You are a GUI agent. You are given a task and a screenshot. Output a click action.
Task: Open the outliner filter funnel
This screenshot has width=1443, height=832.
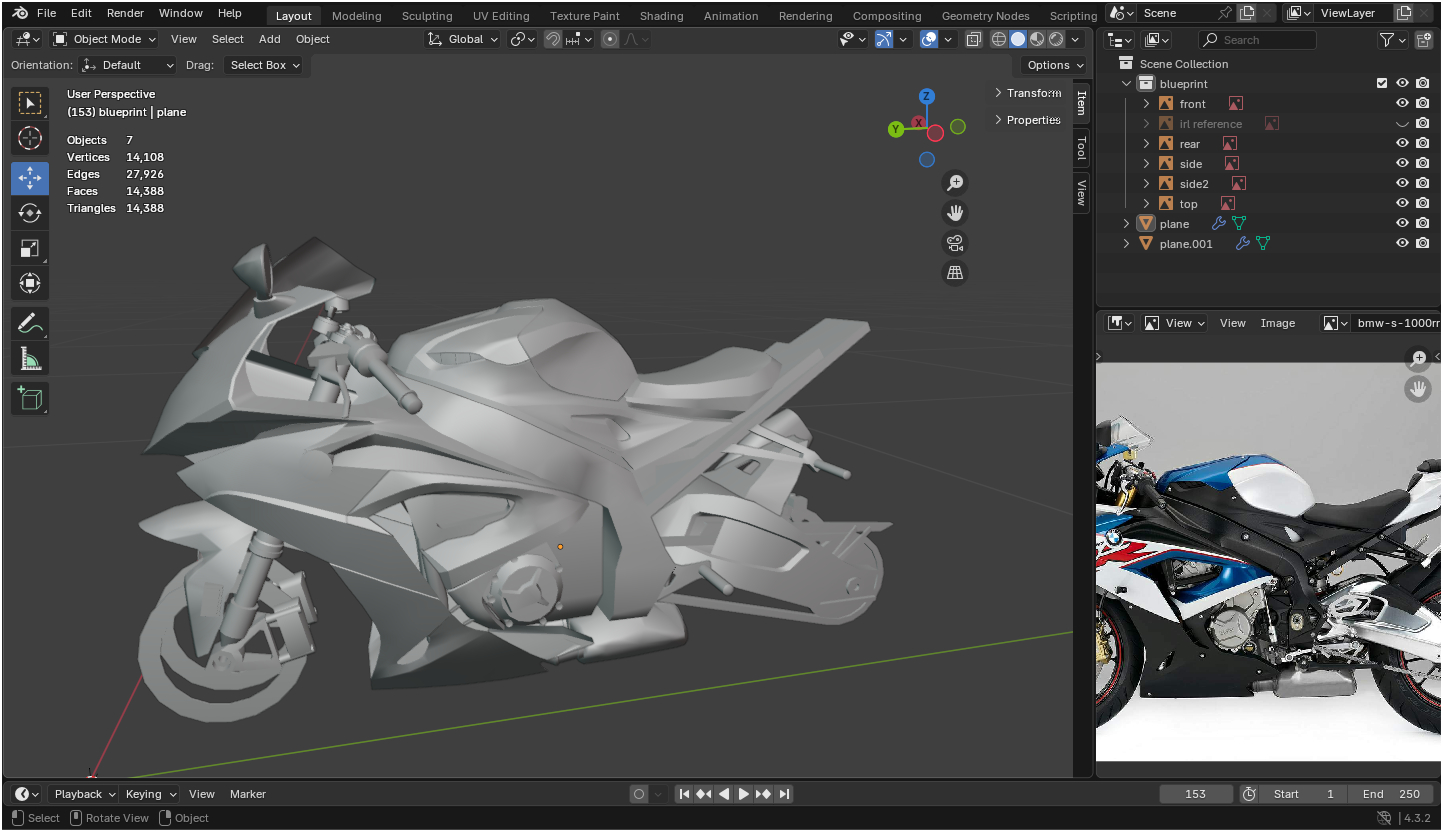coord(1387,40)
